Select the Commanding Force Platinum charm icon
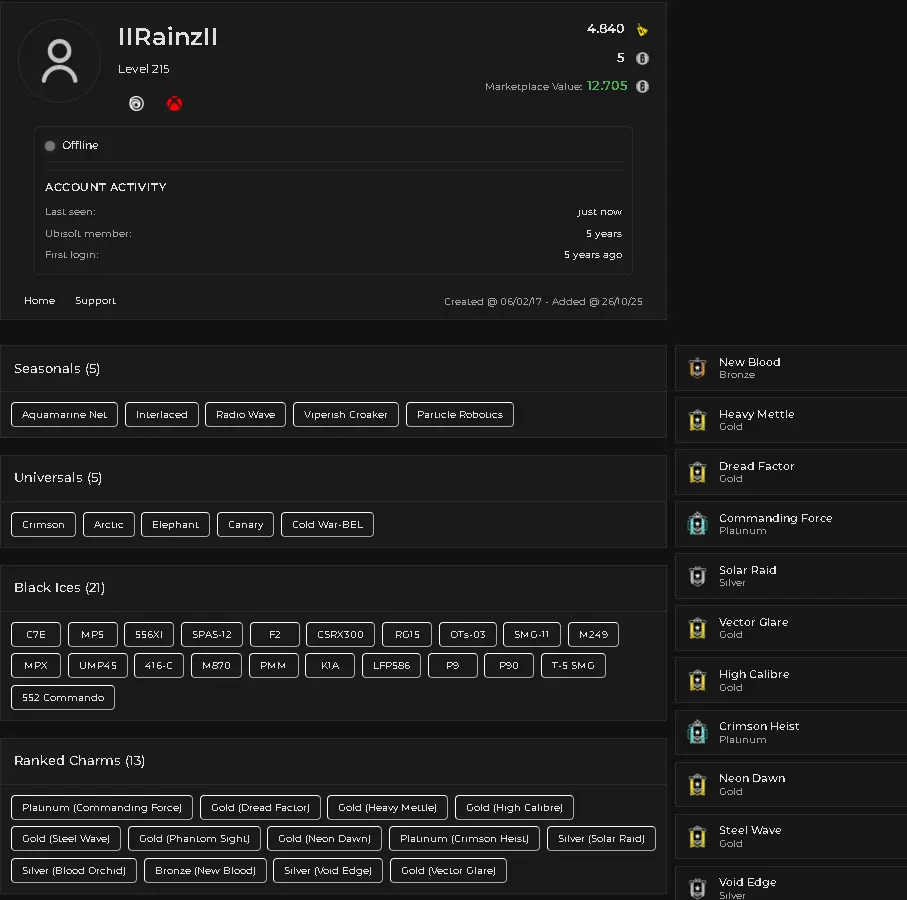The image size is (907, 900). (x=697, y=524)
